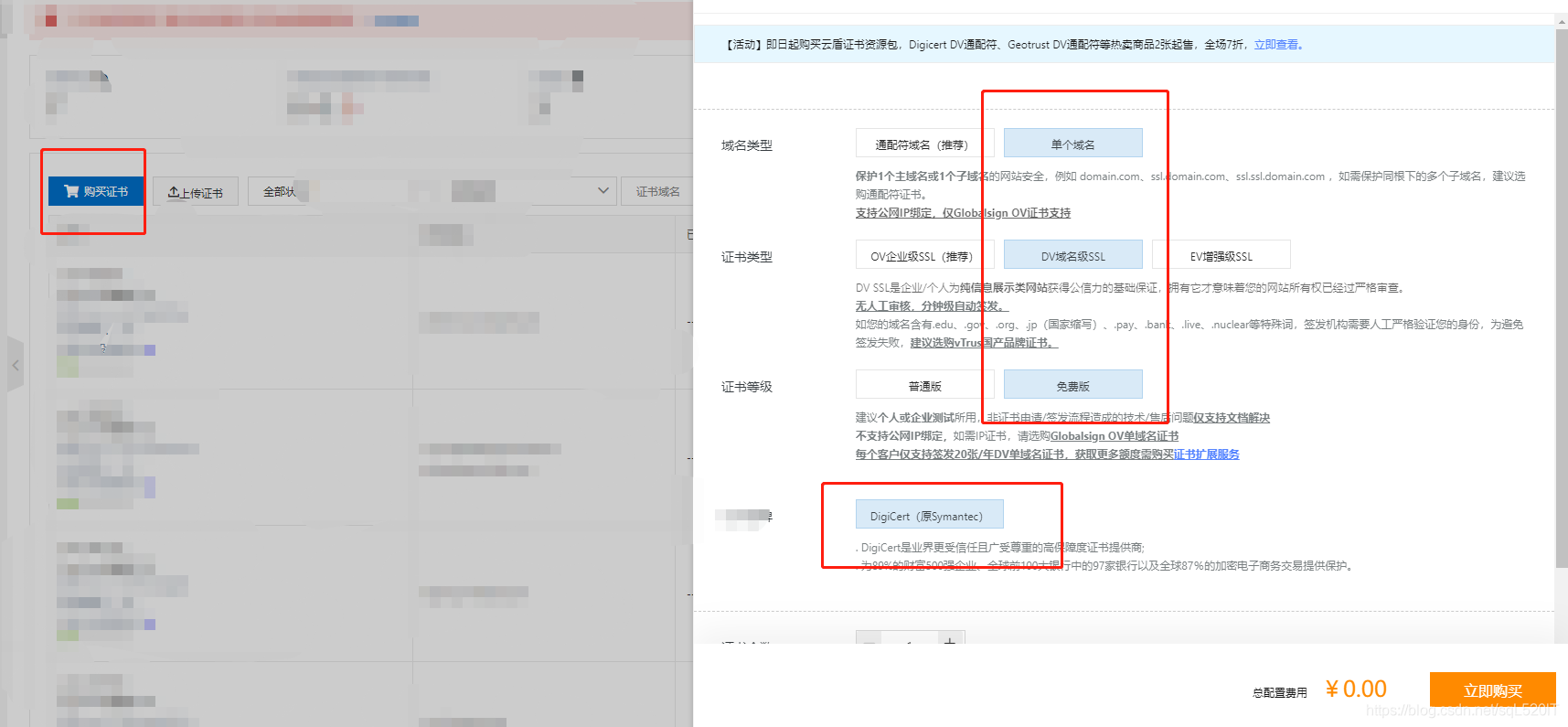Click the ¥0.00 total price
Viewport: 1568px width, 727px height.
click(x=1356, y=689)
